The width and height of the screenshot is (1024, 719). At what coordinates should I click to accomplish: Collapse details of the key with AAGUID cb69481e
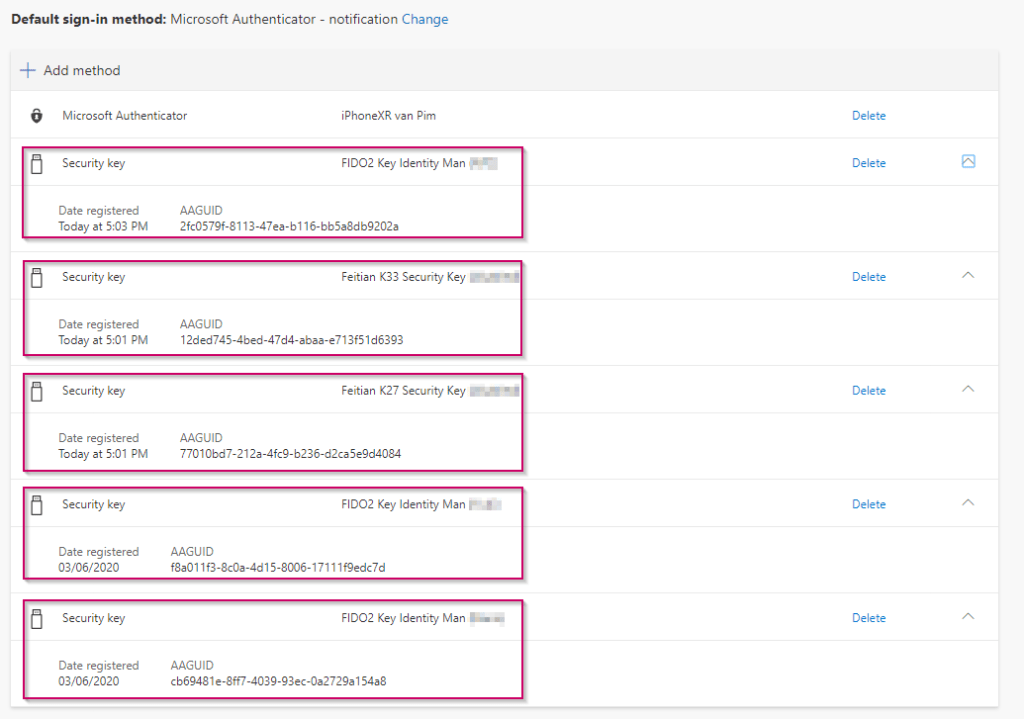tap(967, 617)
